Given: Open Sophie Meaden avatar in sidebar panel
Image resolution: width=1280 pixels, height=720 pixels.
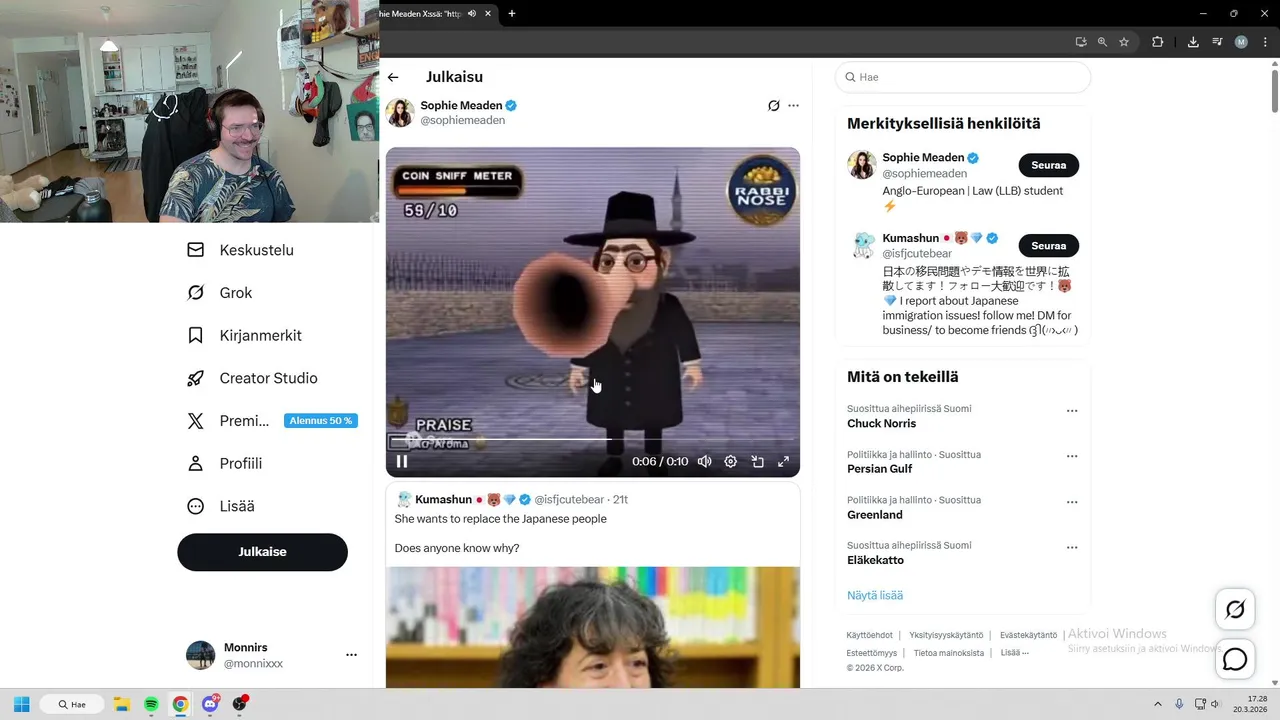Looking at the screenshot, I should coord(862,165).
